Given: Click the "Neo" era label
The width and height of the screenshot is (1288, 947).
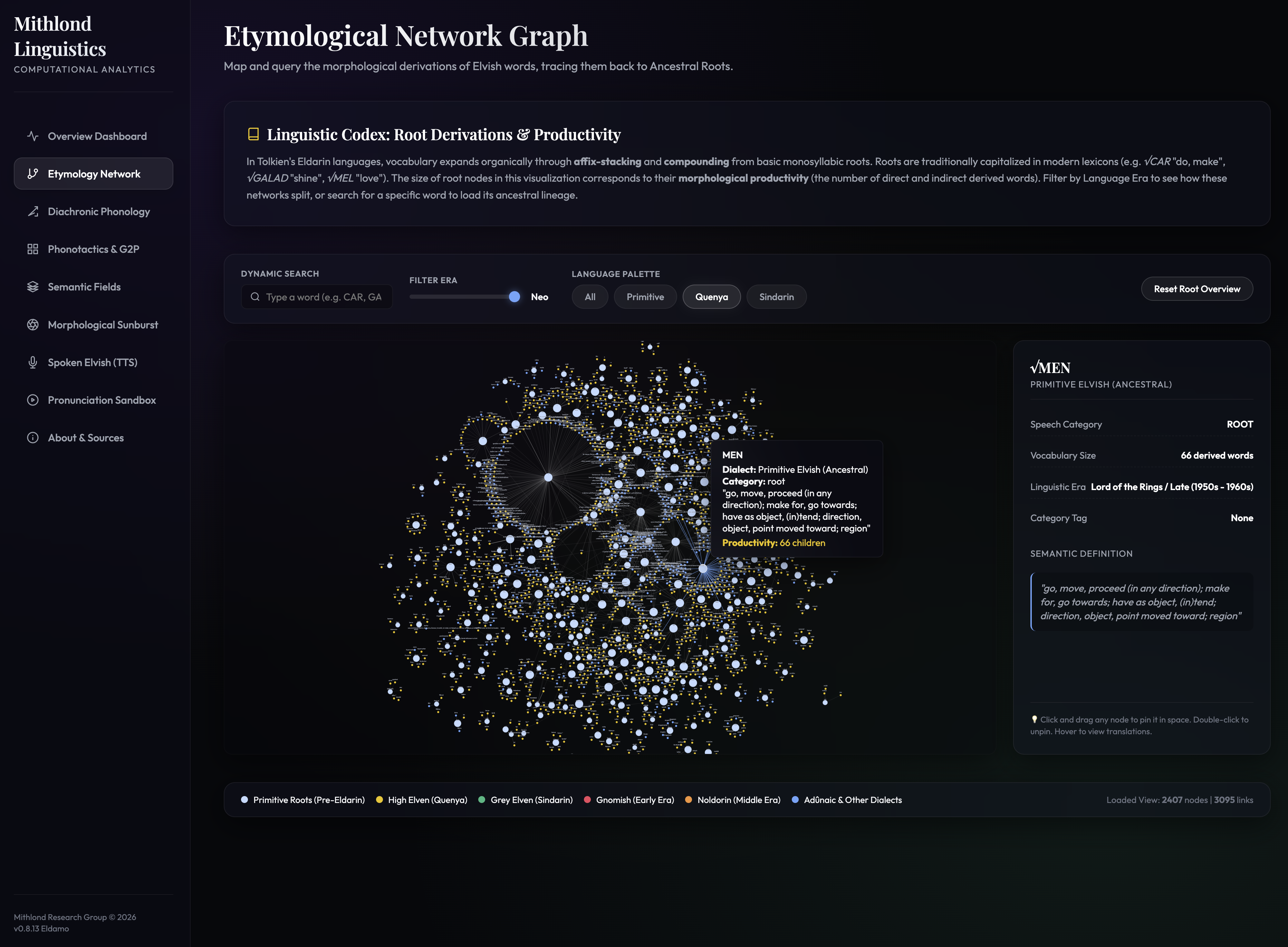Looking at the screenshot, I should [539, 297].
